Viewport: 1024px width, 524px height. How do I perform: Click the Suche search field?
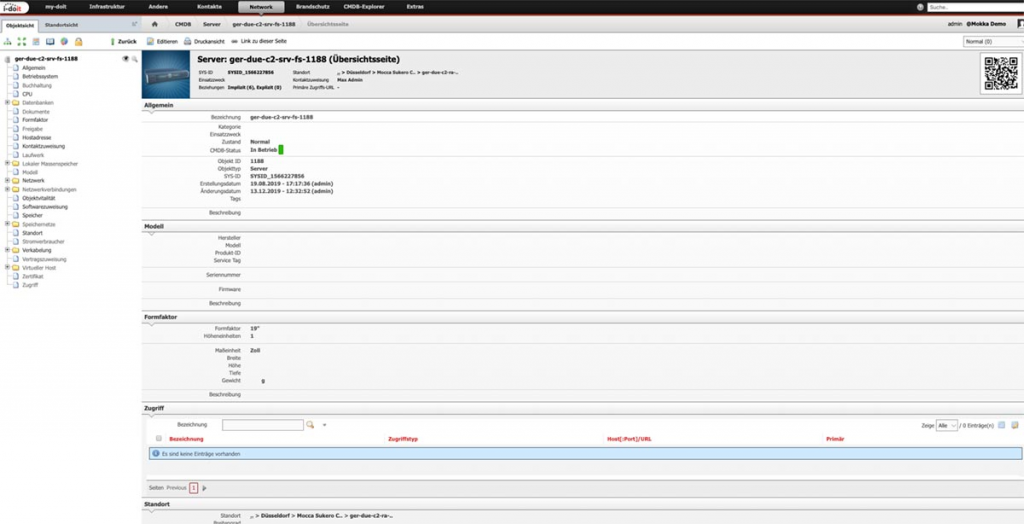pos(975,7)
